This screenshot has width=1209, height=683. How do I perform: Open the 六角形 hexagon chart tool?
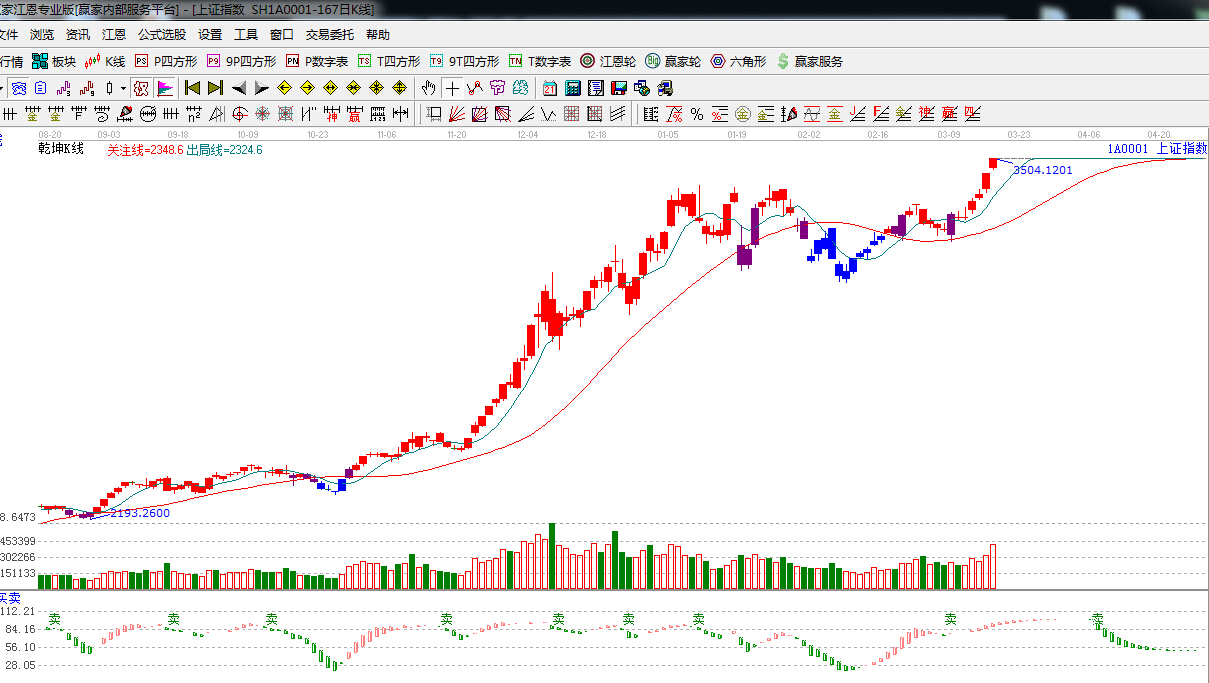click(738, 61)
